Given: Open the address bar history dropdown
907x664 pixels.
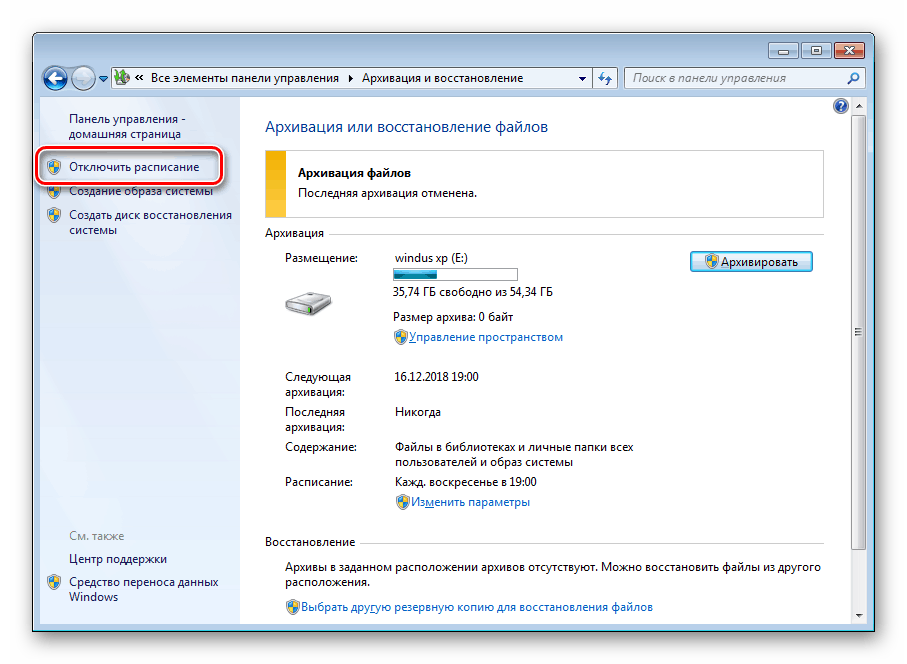Looking at the screenshot, I should (582, 78).
